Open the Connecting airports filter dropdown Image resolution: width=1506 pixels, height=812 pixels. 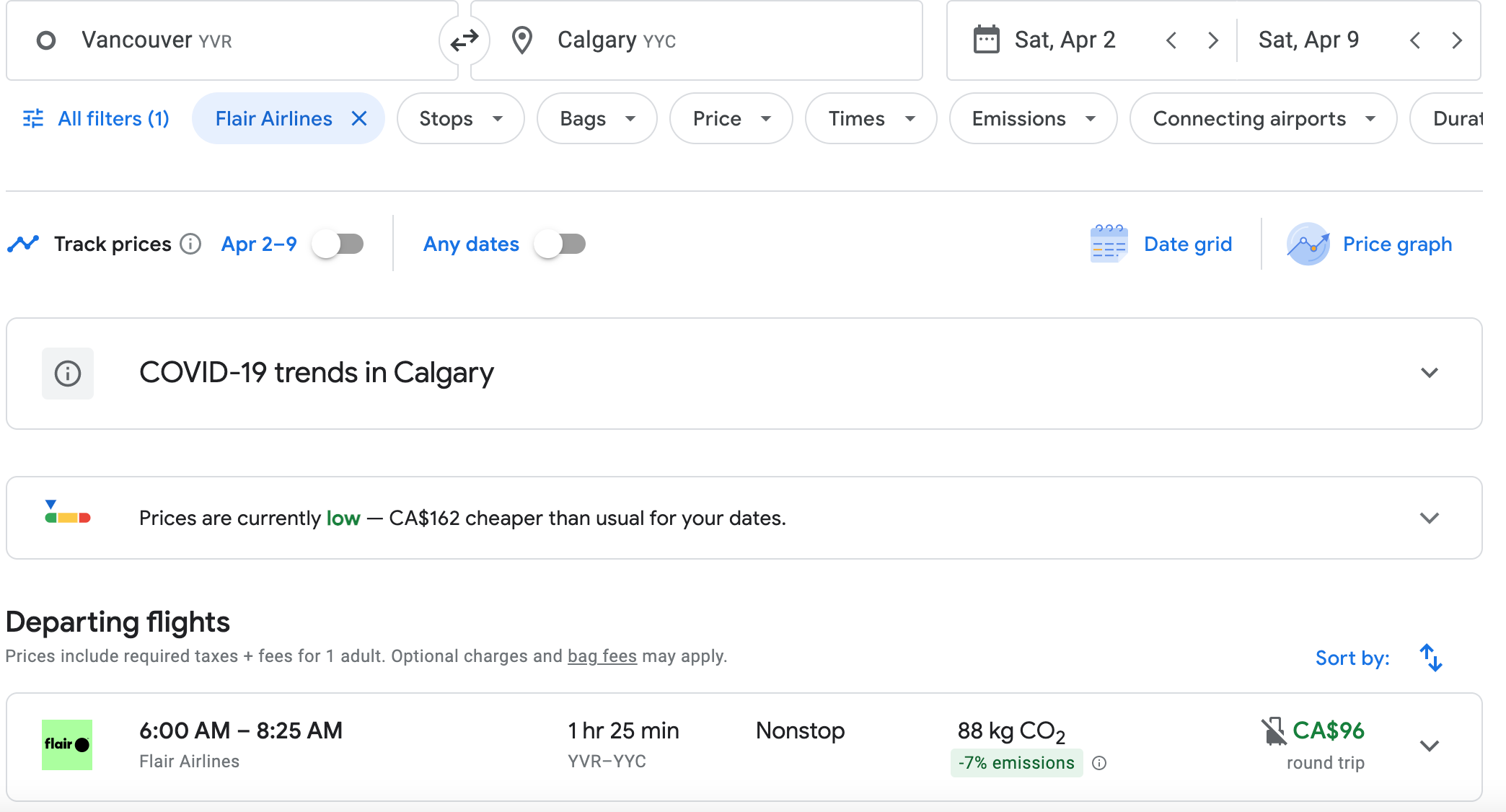tap(1264, 118)
